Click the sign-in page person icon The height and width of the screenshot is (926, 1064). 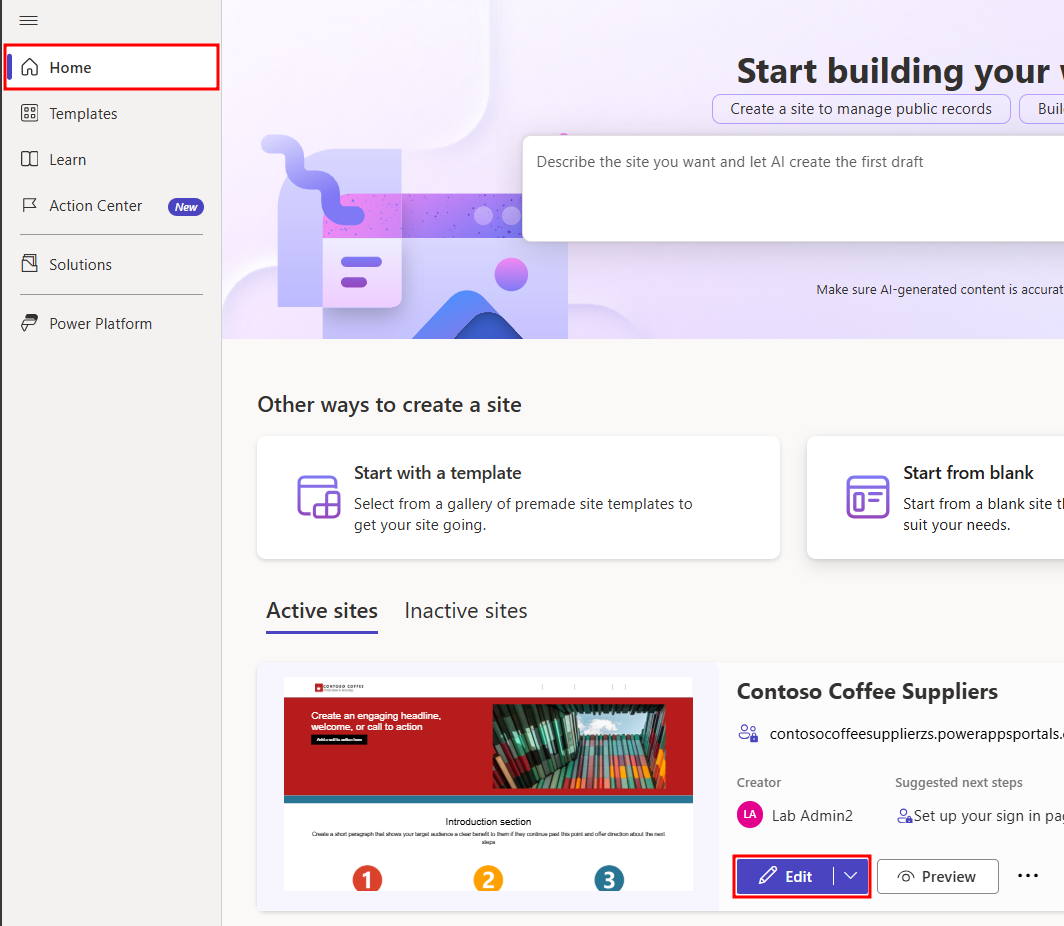point(905,816)
